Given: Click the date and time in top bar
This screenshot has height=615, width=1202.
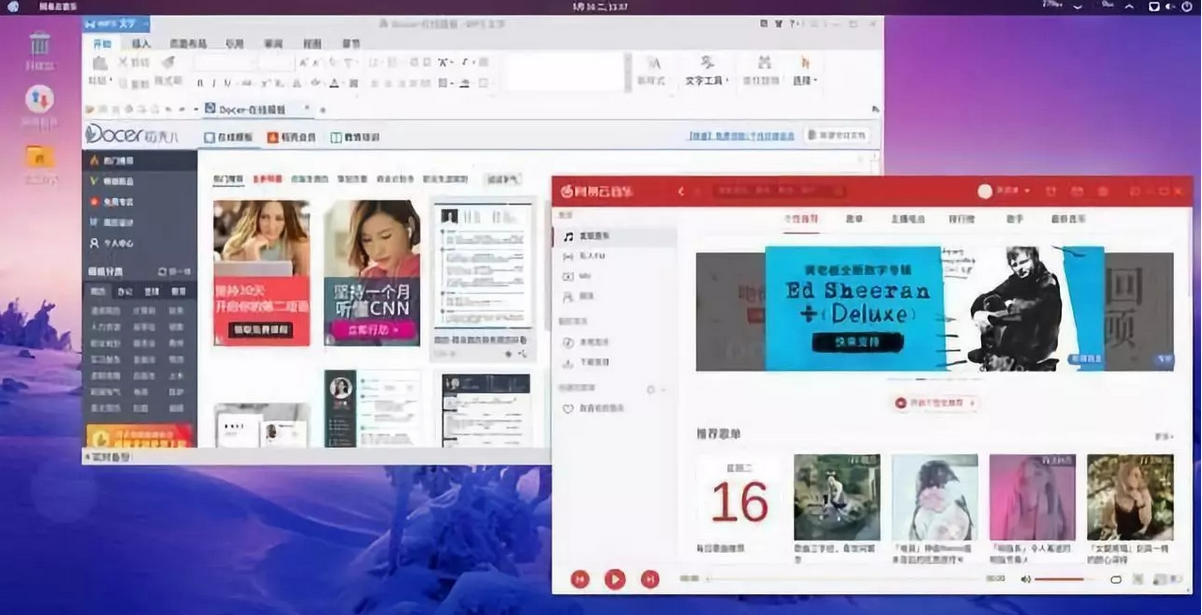Looking at the screenshot, I should click(601, 6).
